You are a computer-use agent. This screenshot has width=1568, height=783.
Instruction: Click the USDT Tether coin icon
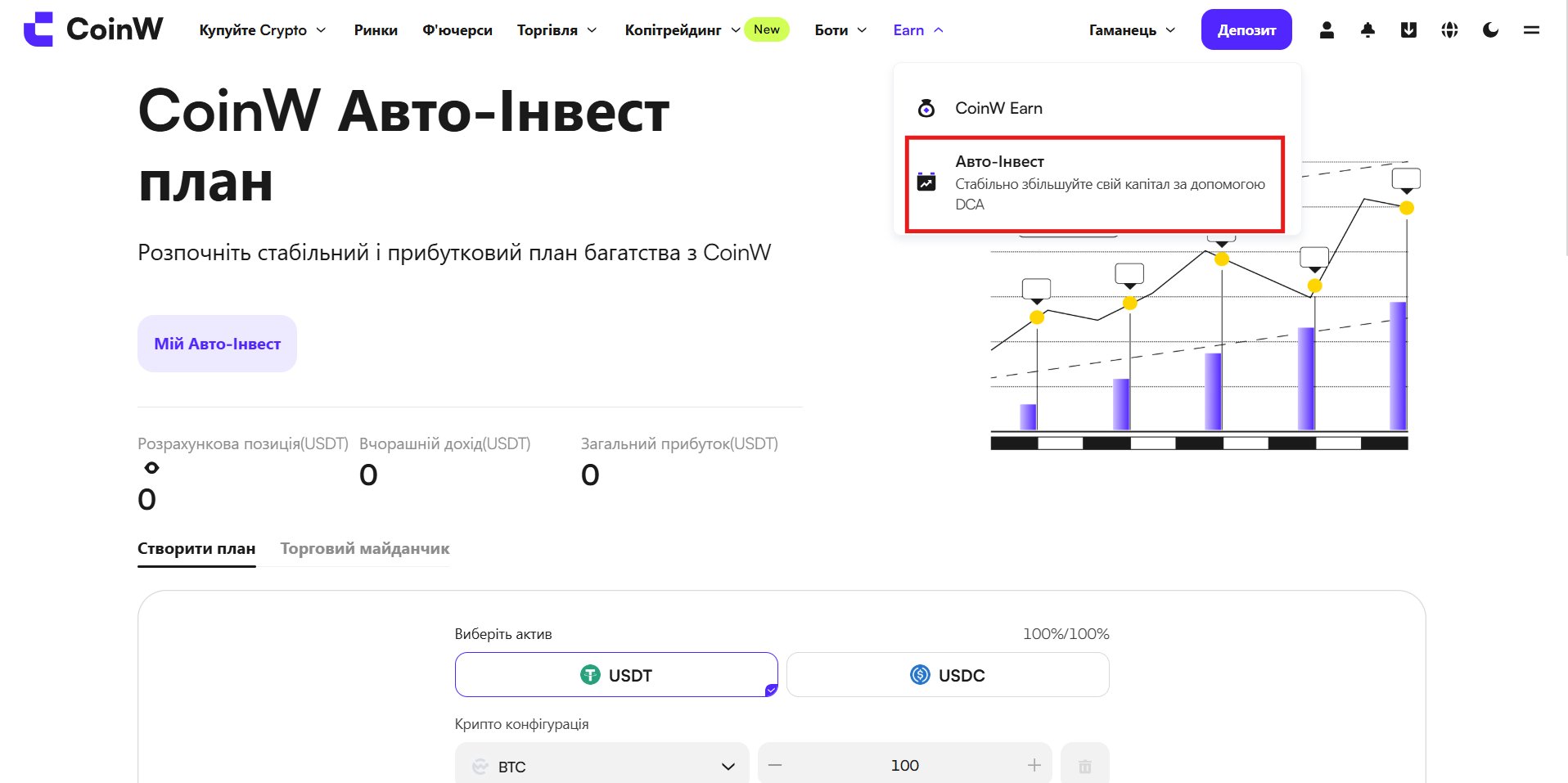click(x=590, y=675)
